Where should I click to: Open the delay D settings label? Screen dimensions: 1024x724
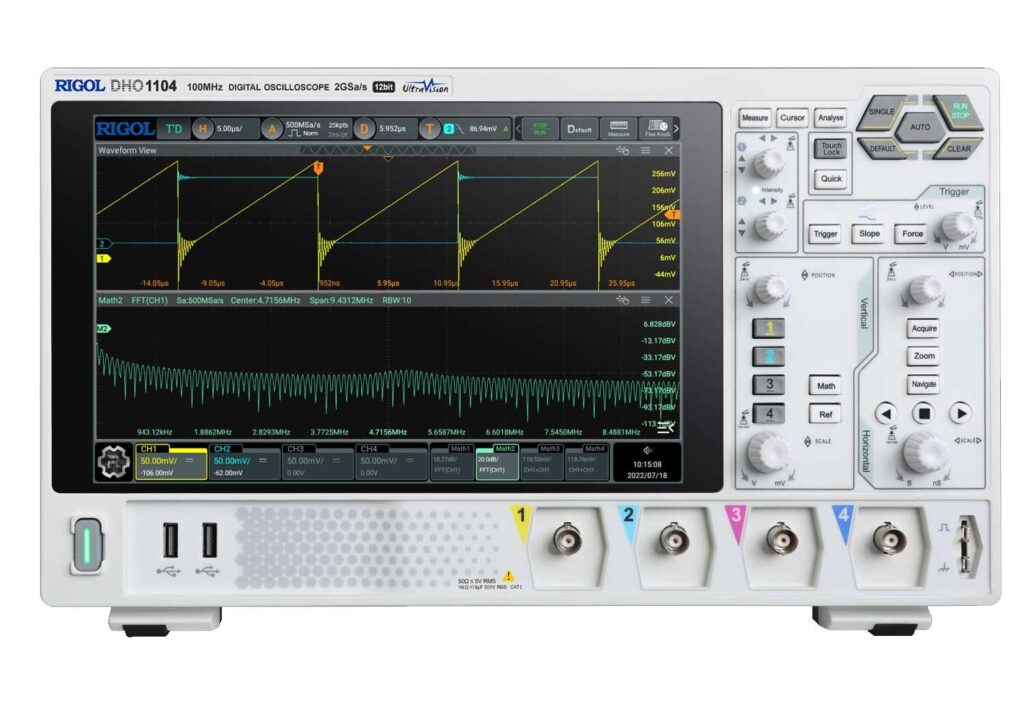pos(364,129)
